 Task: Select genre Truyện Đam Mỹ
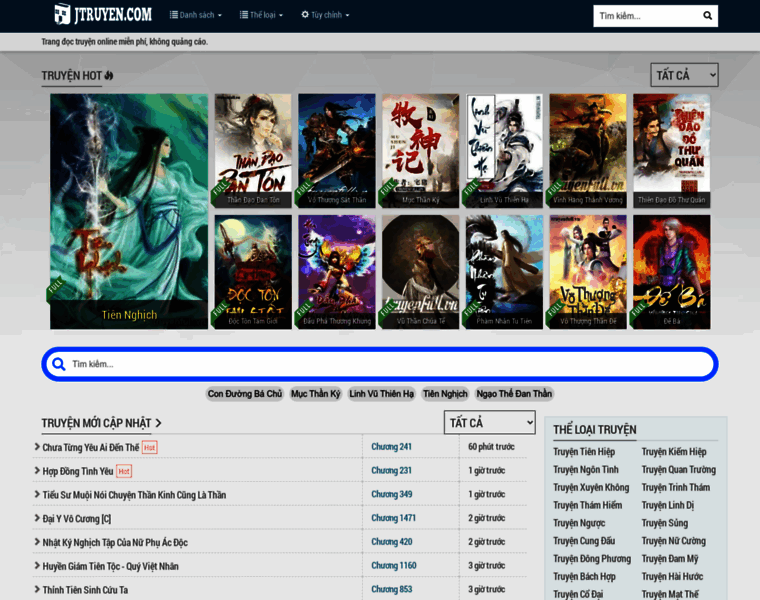[x=670, y=559]
